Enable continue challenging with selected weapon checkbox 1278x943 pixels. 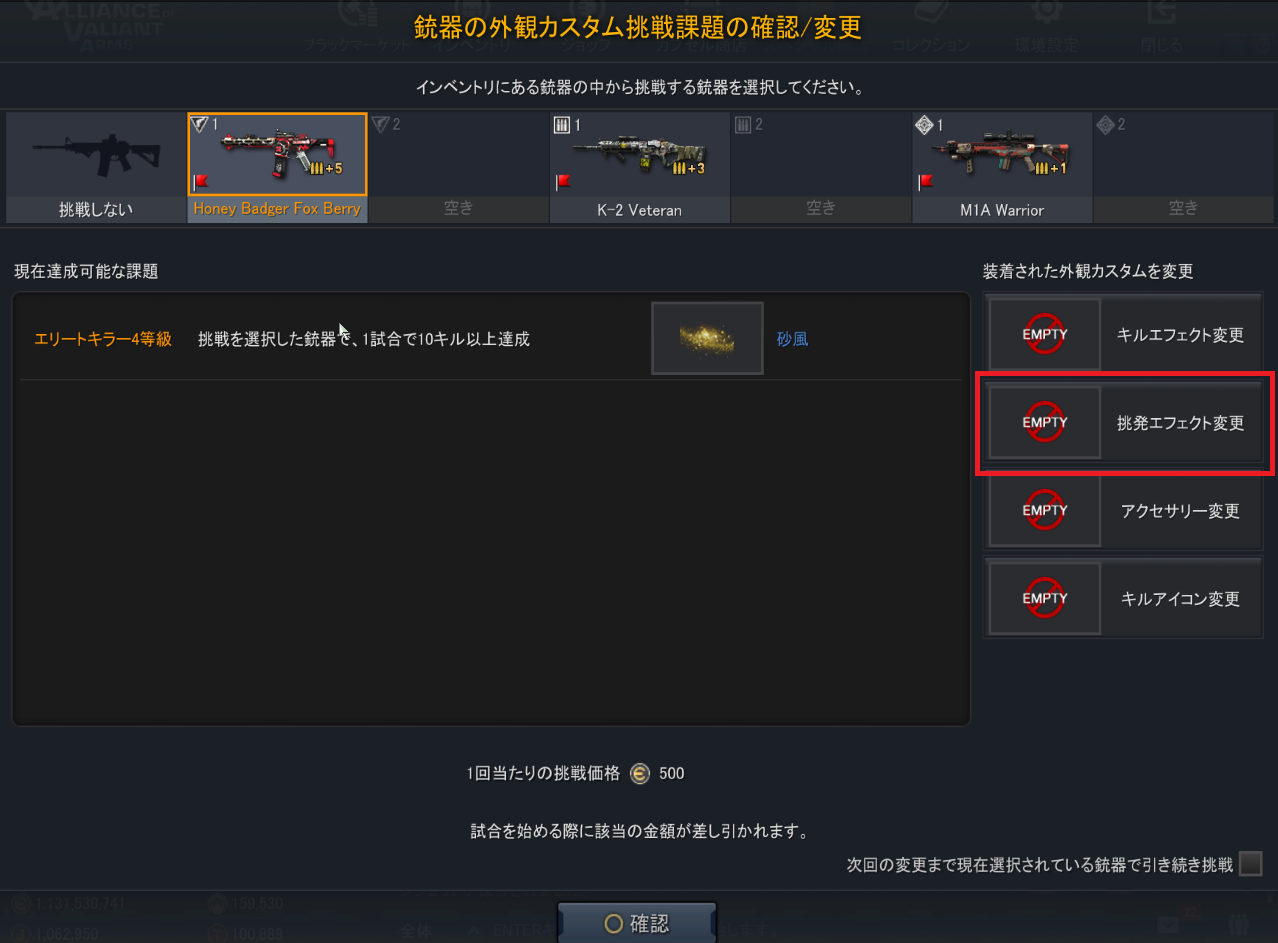tap(1250, 864)
